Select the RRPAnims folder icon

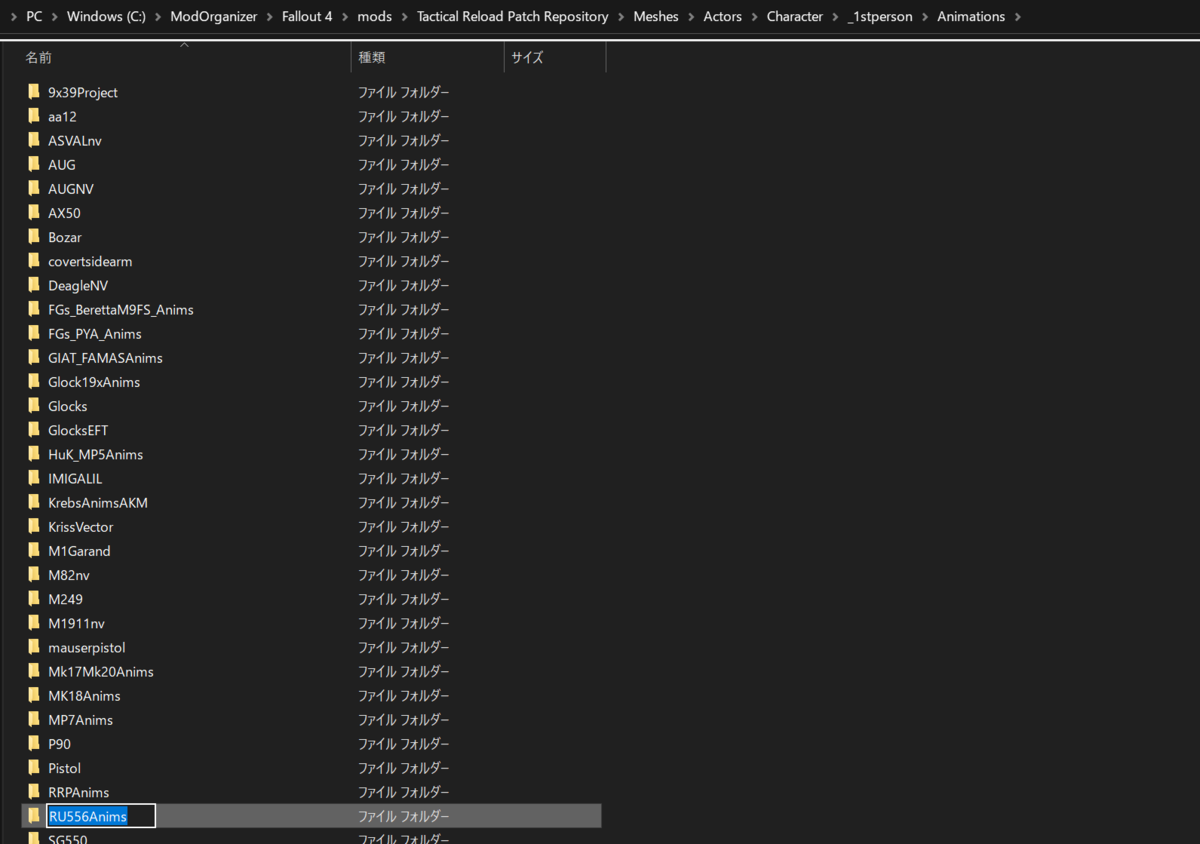(34, 792)
